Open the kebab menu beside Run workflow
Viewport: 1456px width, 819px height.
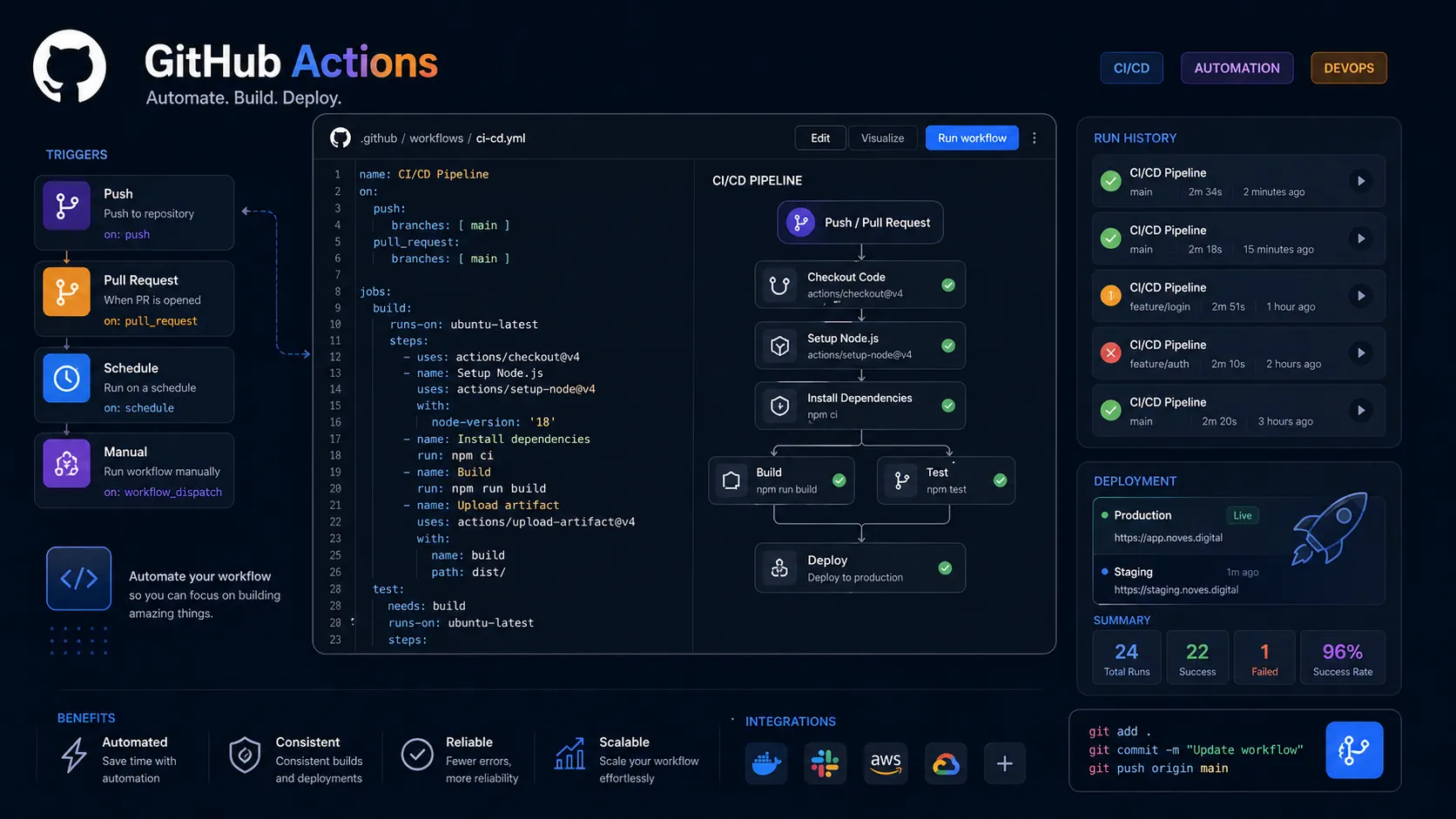[x=1035, y=138]
